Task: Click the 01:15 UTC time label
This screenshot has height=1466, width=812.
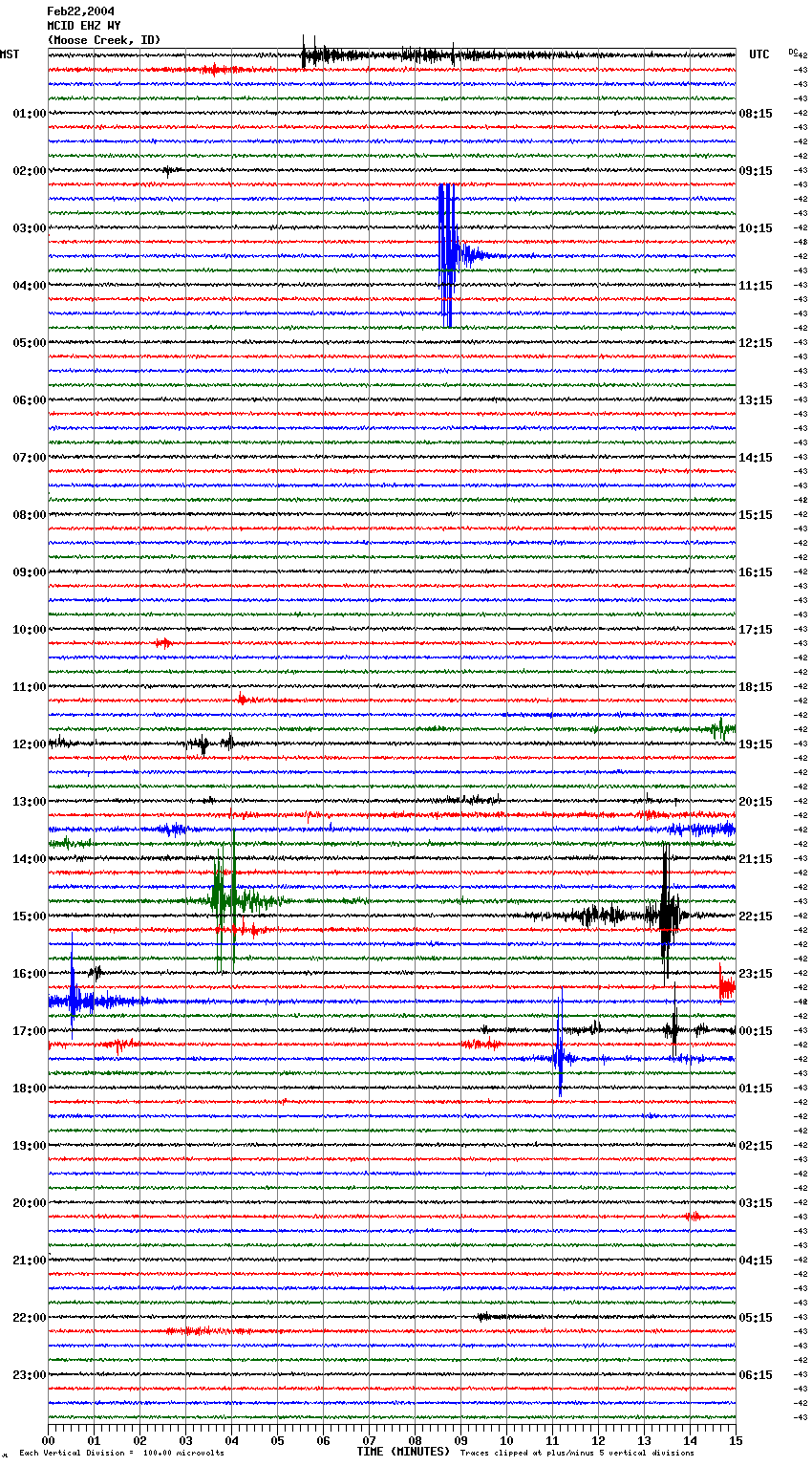Action: [756, 1089]
